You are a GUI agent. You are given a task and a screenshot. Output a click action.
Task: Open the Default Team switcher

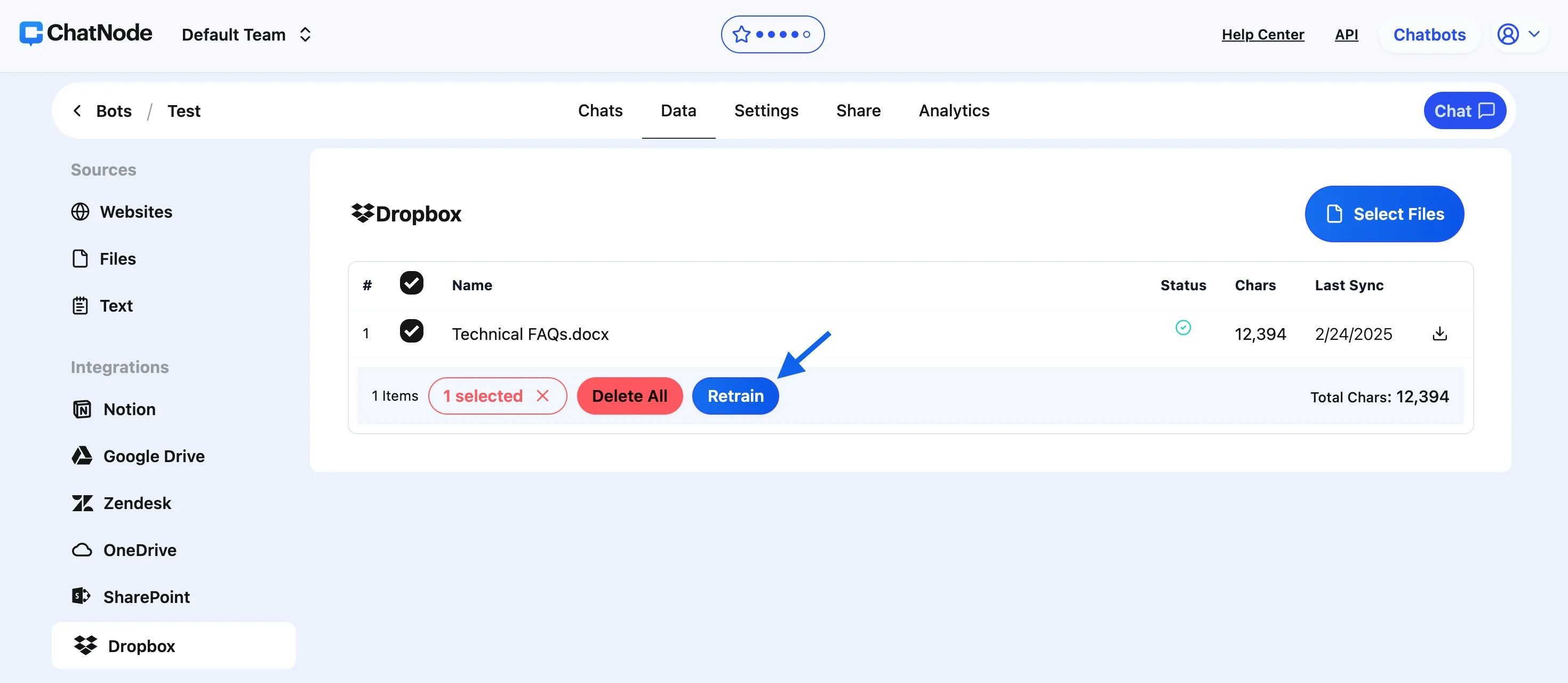(247, 35)
